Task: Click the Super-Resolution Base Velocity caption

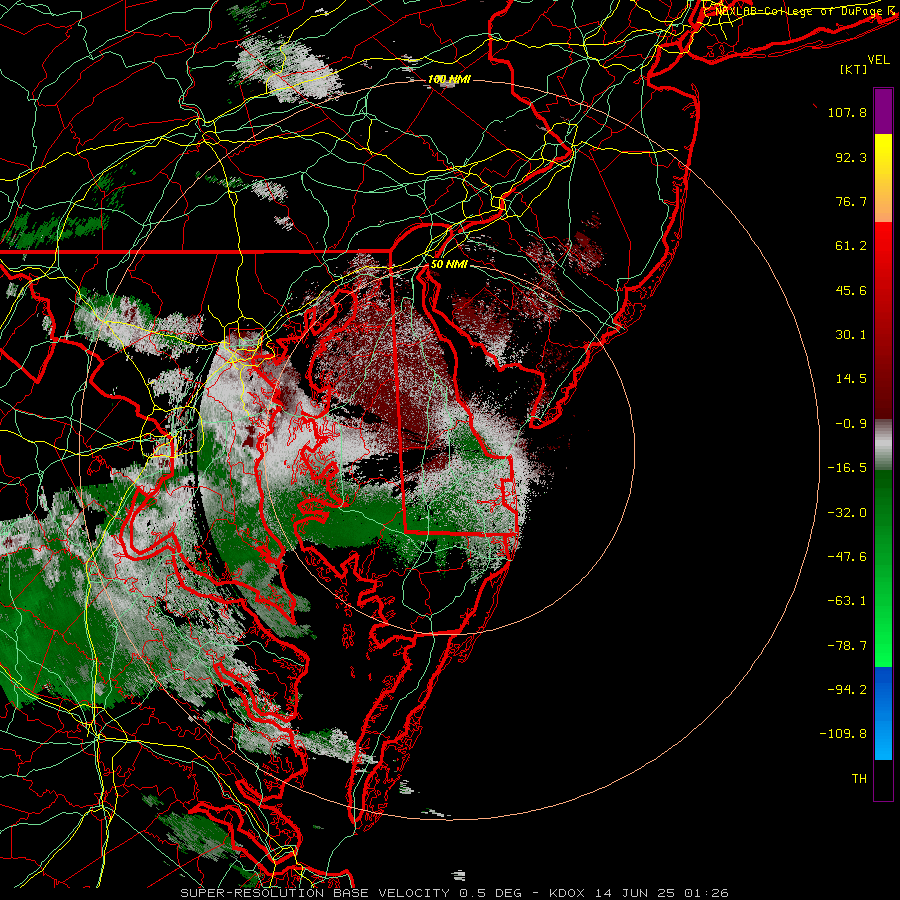Action: pyautogui.click(x=454, y=893)
